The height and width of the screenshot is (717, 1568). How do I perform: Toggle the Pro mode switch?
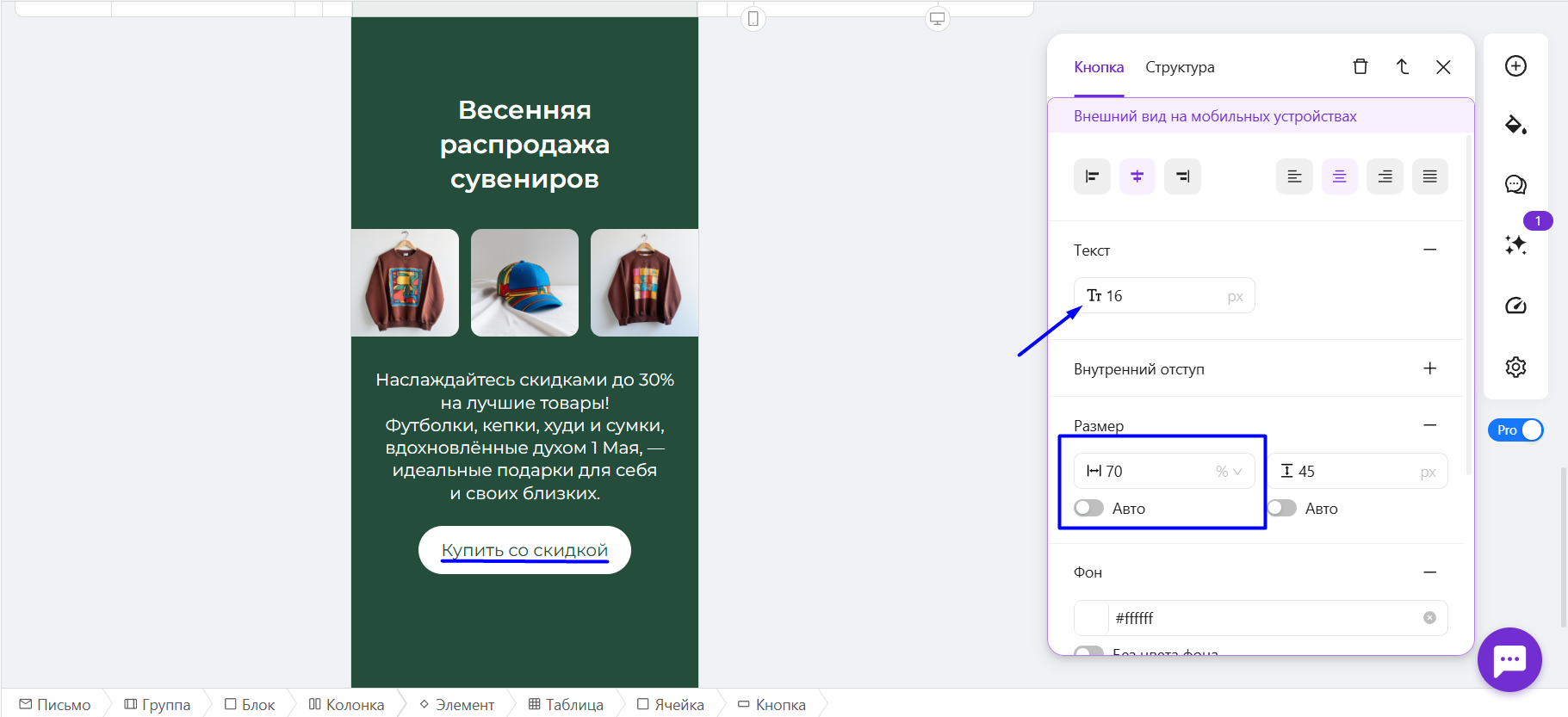[1516, 430]
